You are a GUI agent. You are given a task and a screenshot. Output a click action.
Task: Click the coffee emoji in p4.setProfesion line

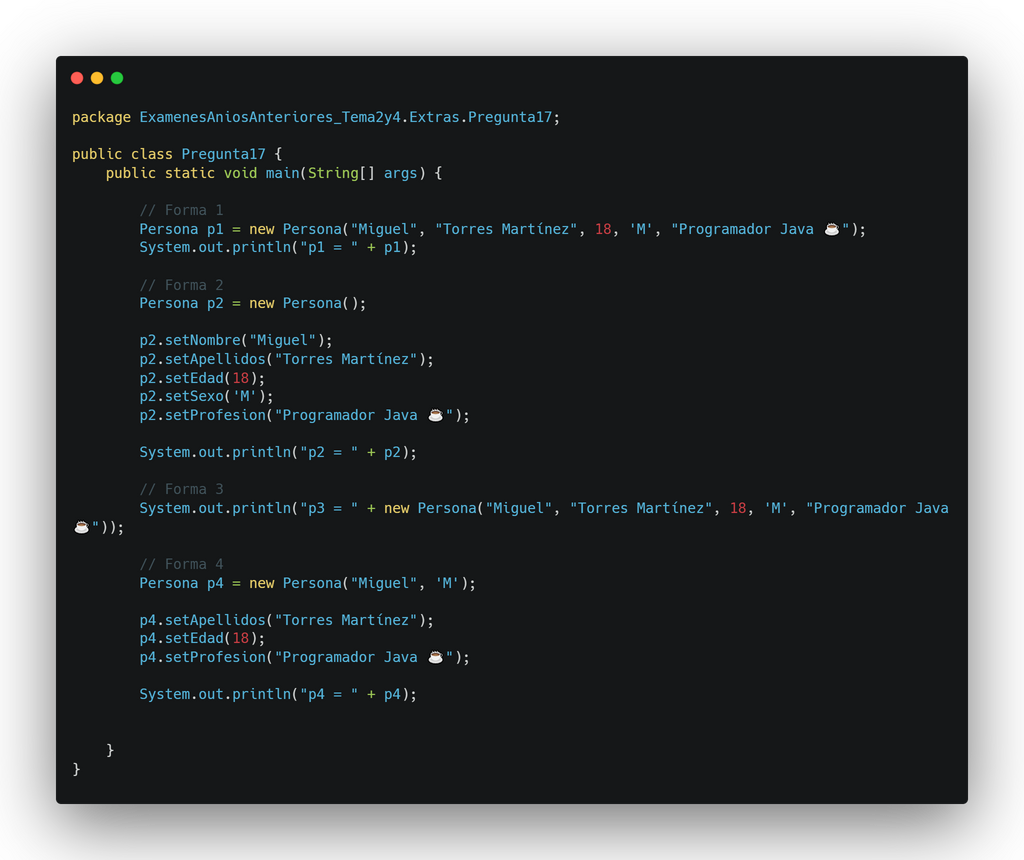pyautogui.click(x=436, y=657)
